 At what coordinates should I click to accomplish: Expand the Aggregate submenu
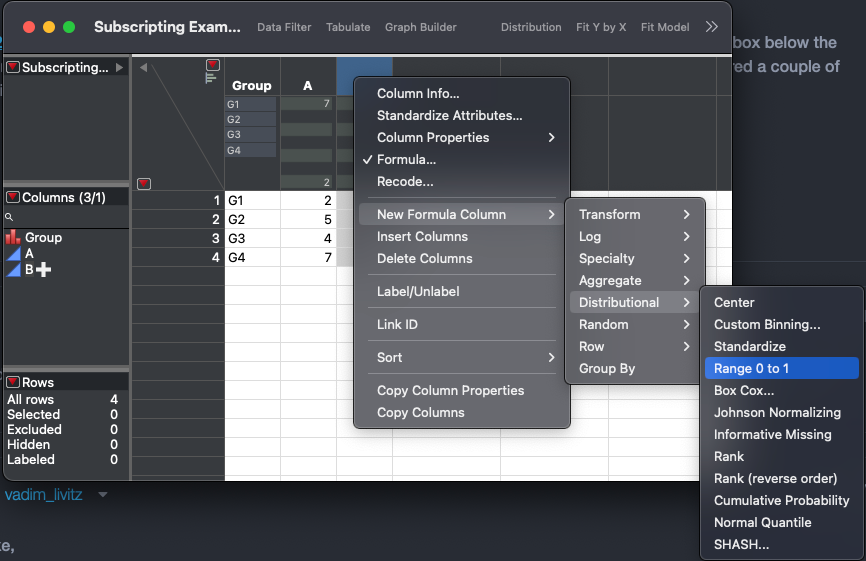point(634,280)
